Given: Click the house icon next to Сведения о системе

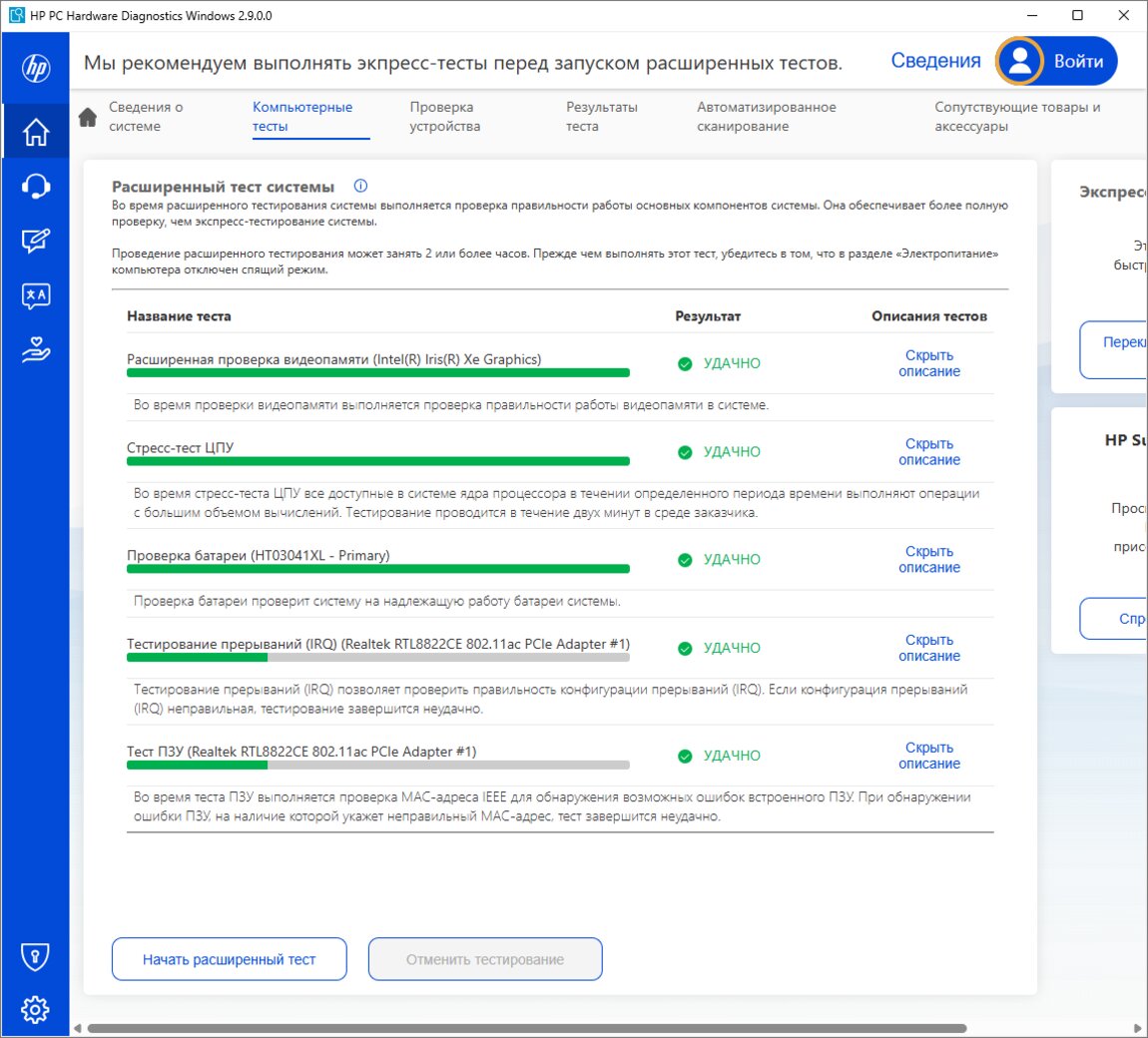Looking at the screenshot, I should pyautogui.click(x=88, y=117).
